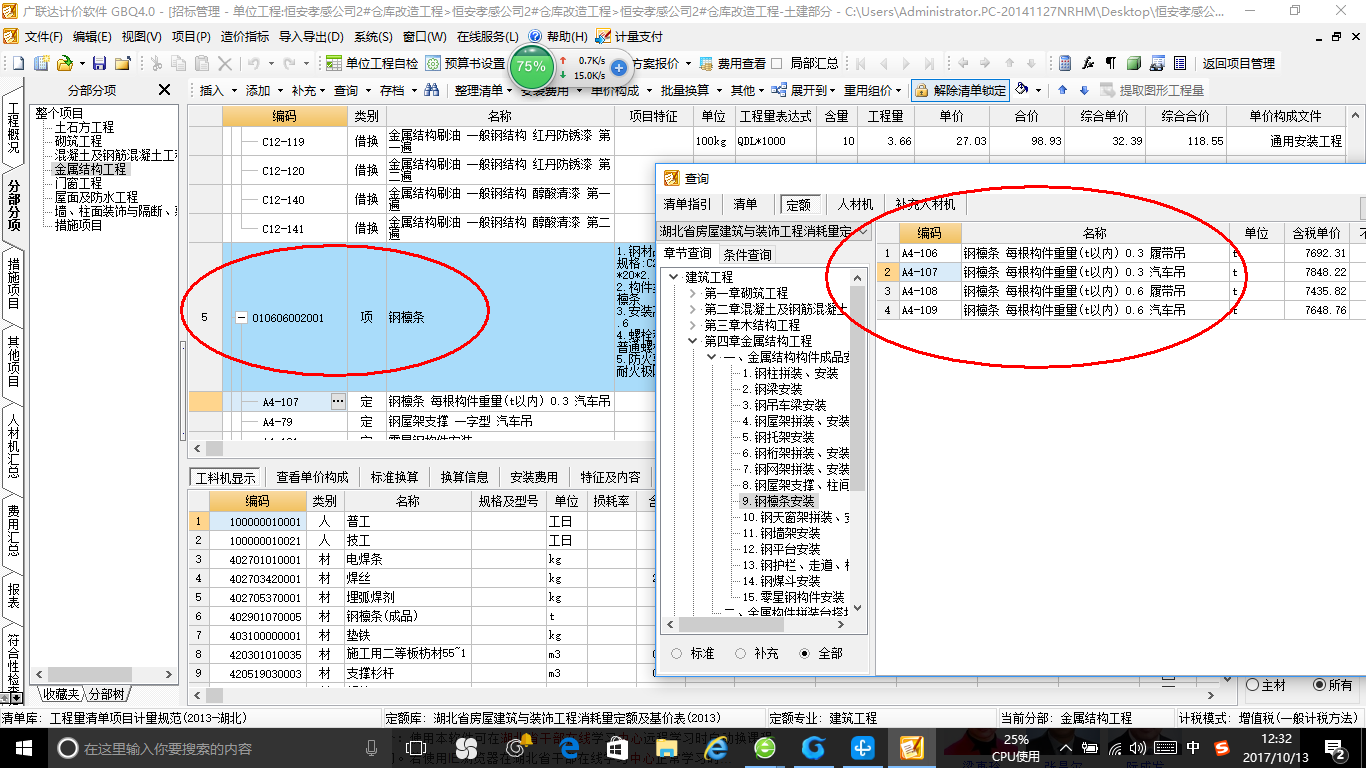This screenshot has width=1366, height=768.
Task: Click the save disk icon
Action: point(100,63)
